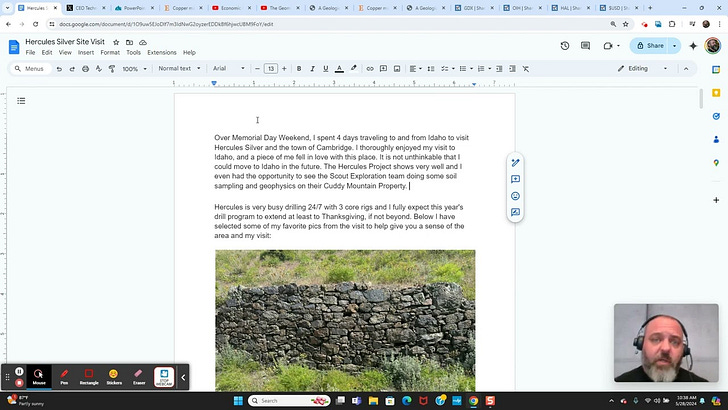Open the File menu
Viewport: 728px width, 410px height.
(30, 52)
